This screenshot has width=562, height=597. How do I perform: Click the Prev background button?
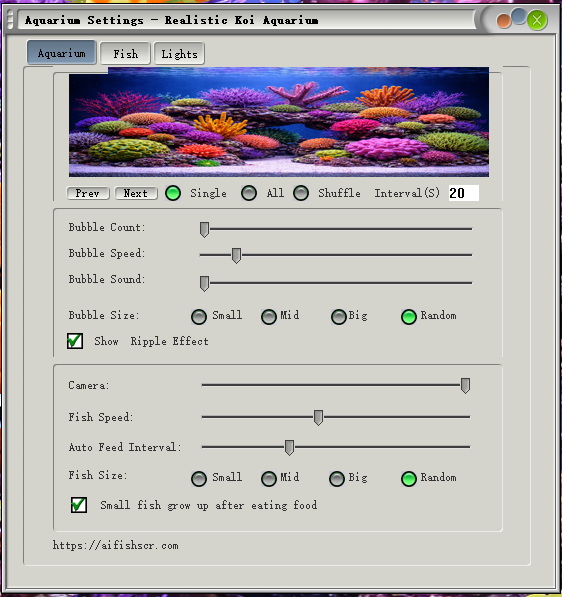(x=88, y=193)
